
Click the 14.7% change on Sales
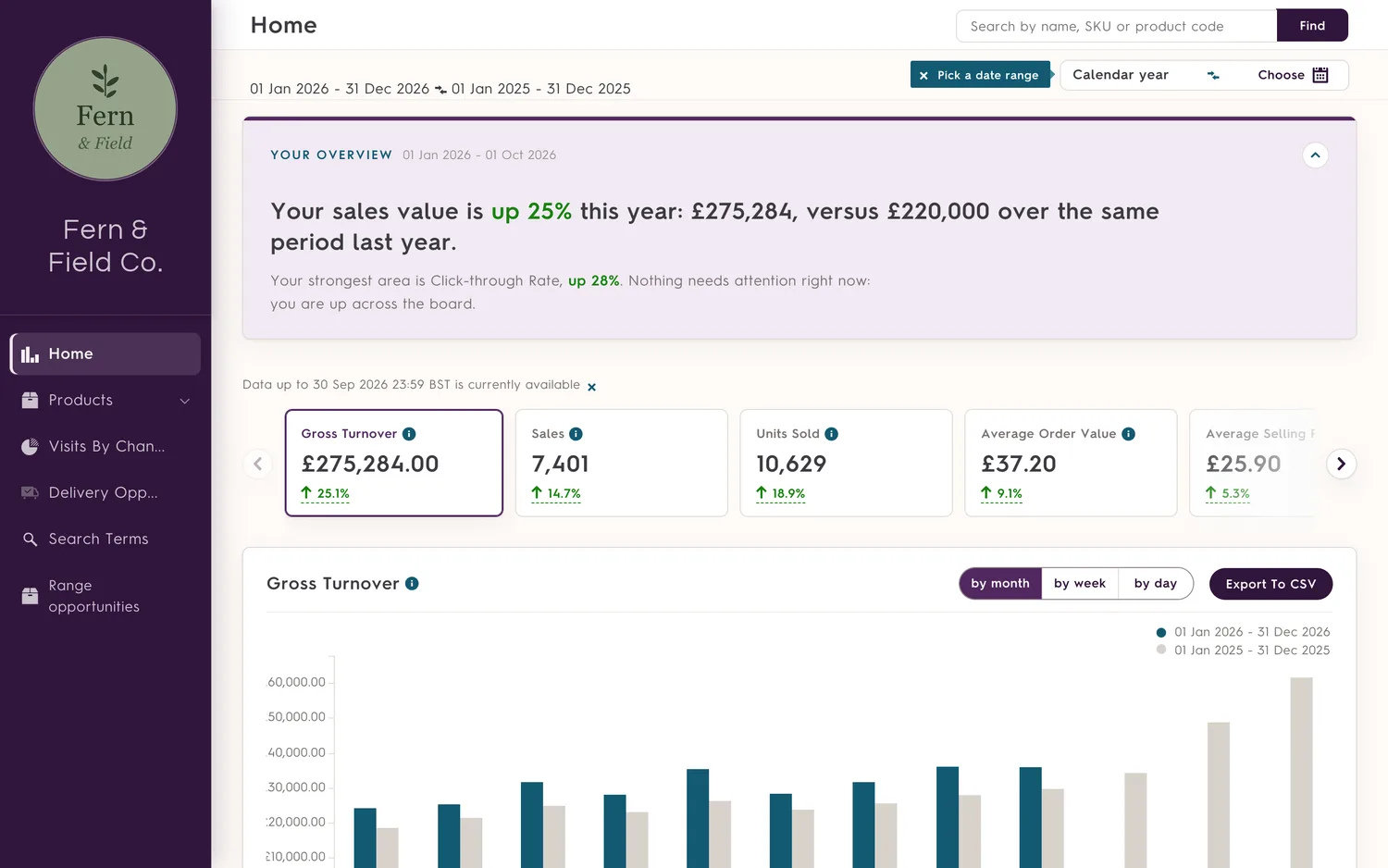[x=556, y=494]
